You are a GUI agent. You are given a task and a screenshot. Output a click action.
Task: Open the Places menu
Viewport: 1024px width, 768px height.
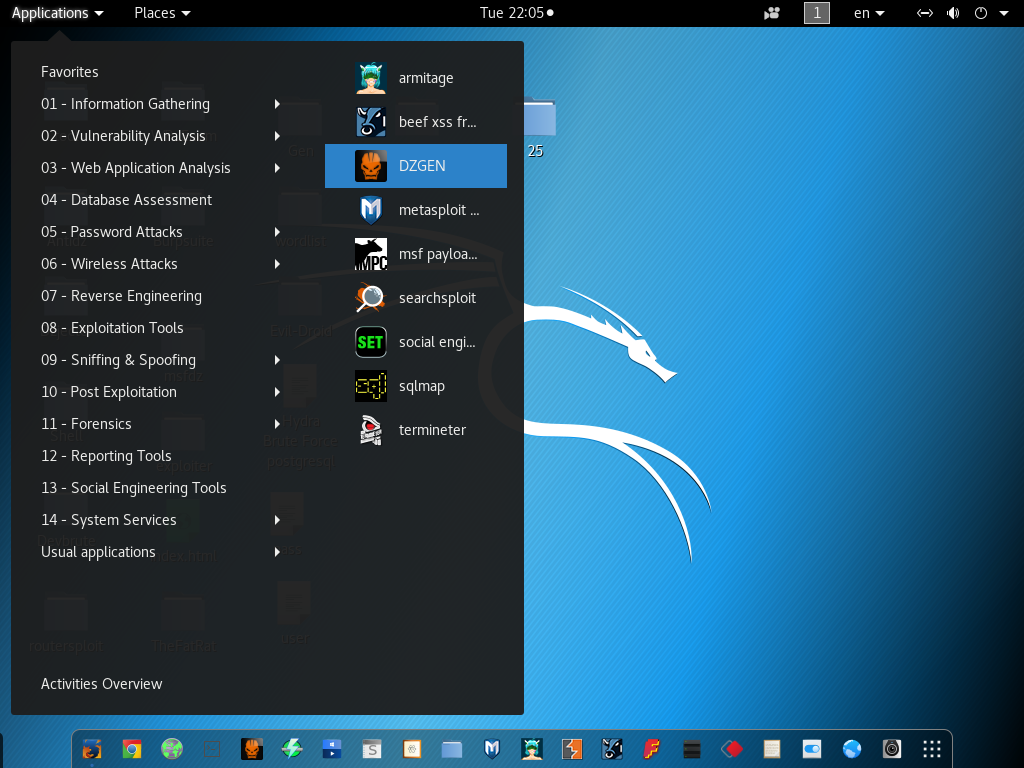(x=162, y=13)
